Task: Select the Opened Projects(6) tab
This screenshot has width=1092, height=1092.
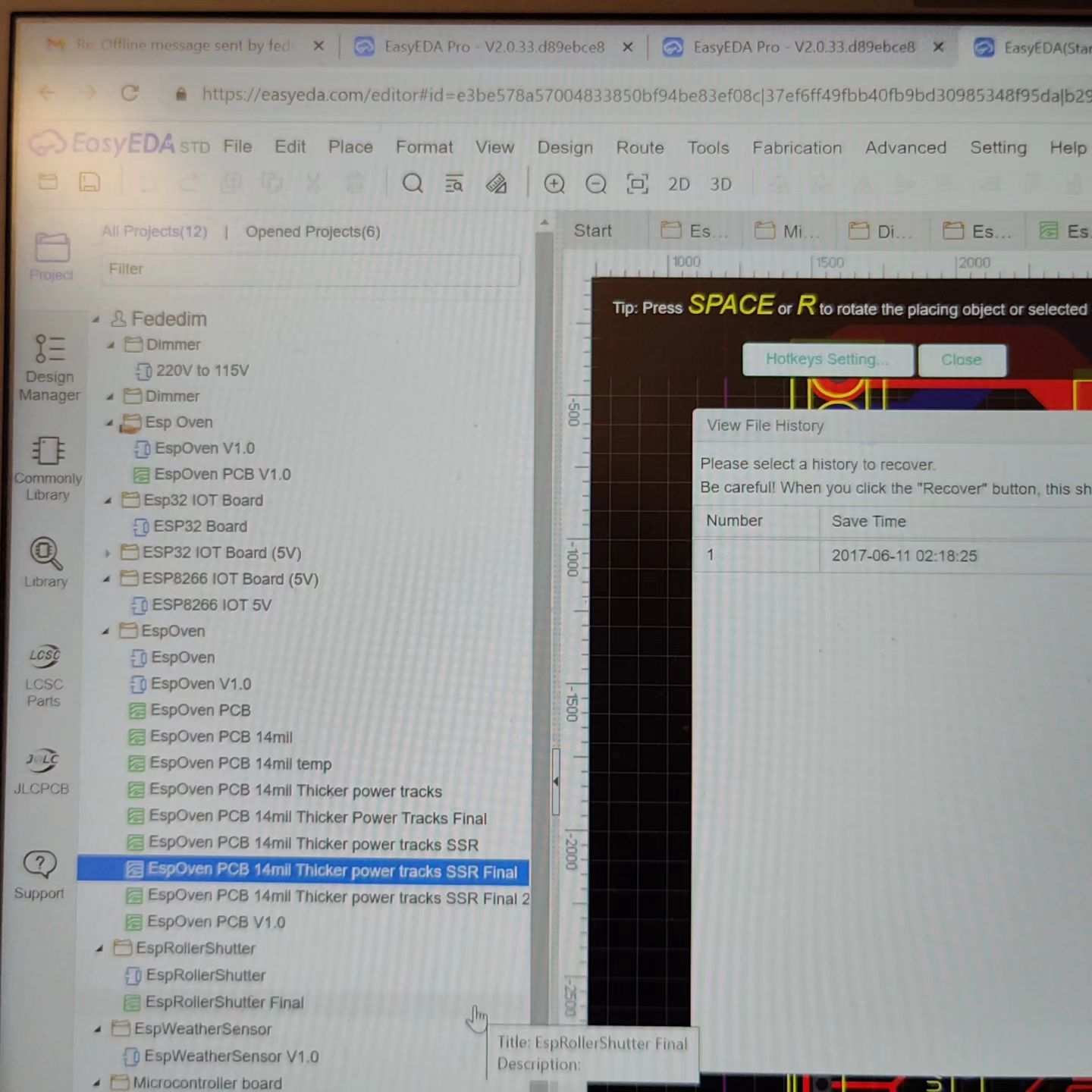Action: pyautogui.click(x=312, y=232)
